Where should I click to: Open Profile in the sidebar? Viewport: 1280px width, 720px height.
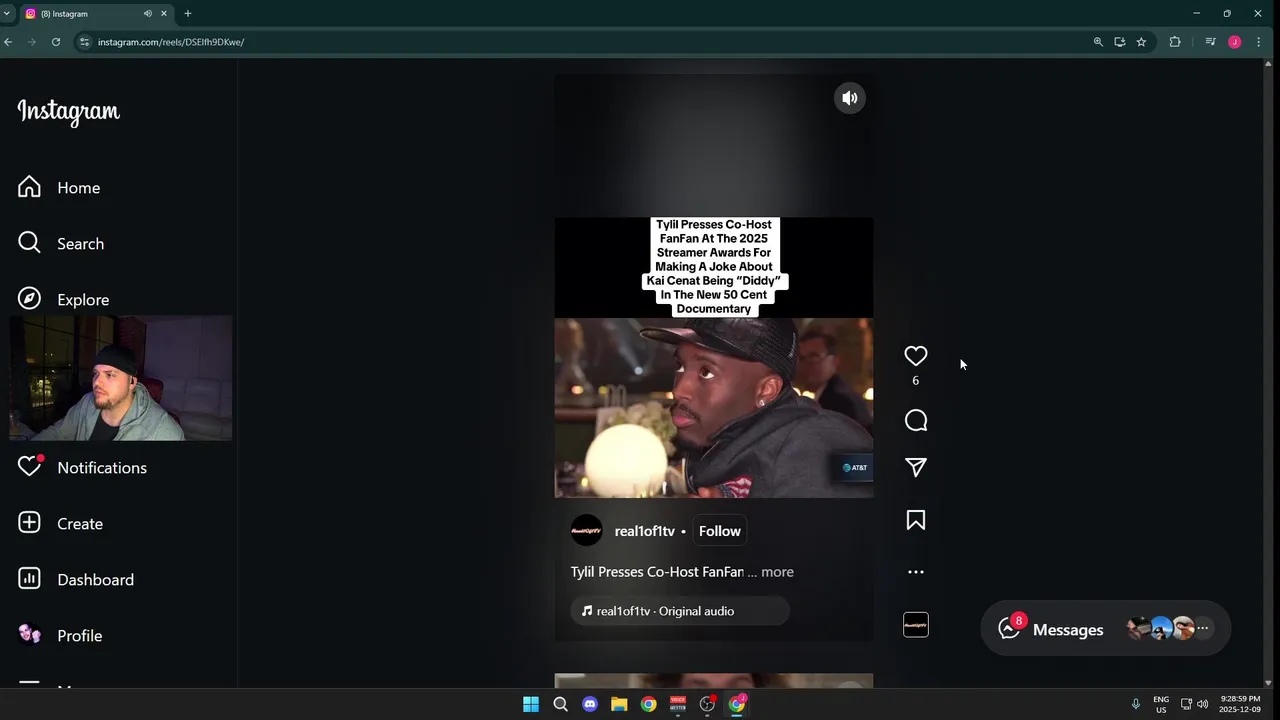tap(60, 636)
